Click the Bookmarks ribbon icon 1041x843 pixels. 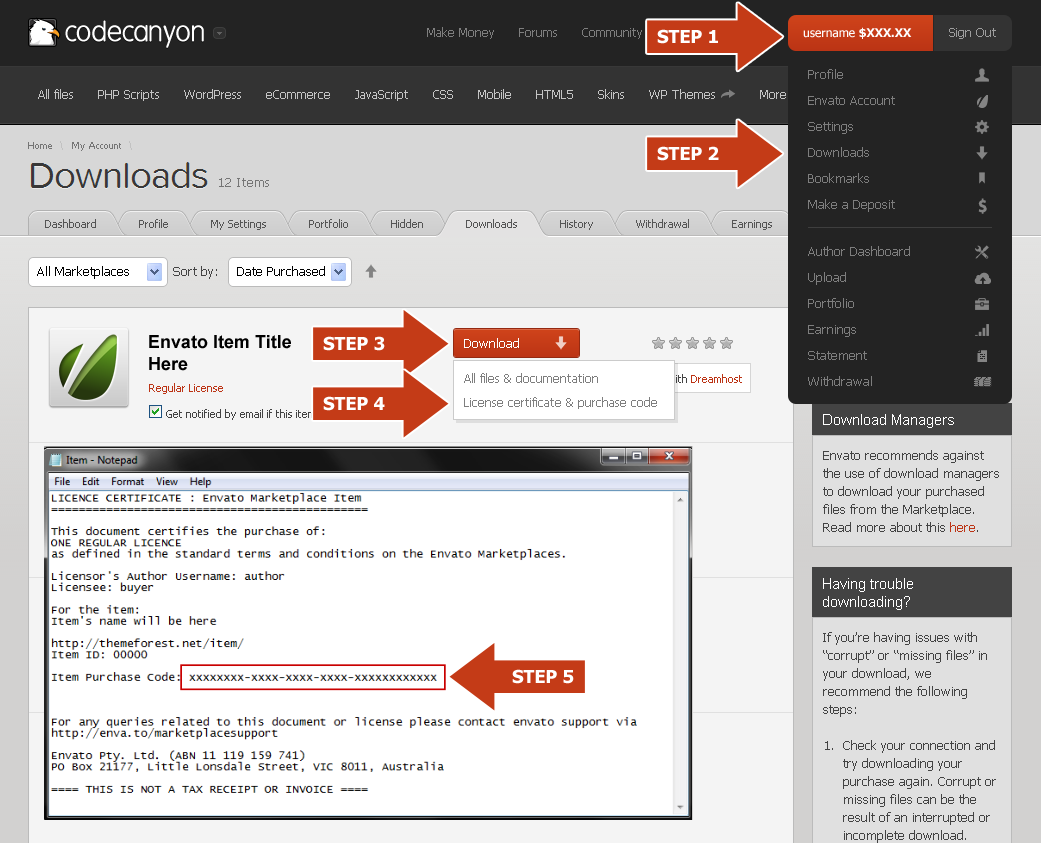[982, 179]
